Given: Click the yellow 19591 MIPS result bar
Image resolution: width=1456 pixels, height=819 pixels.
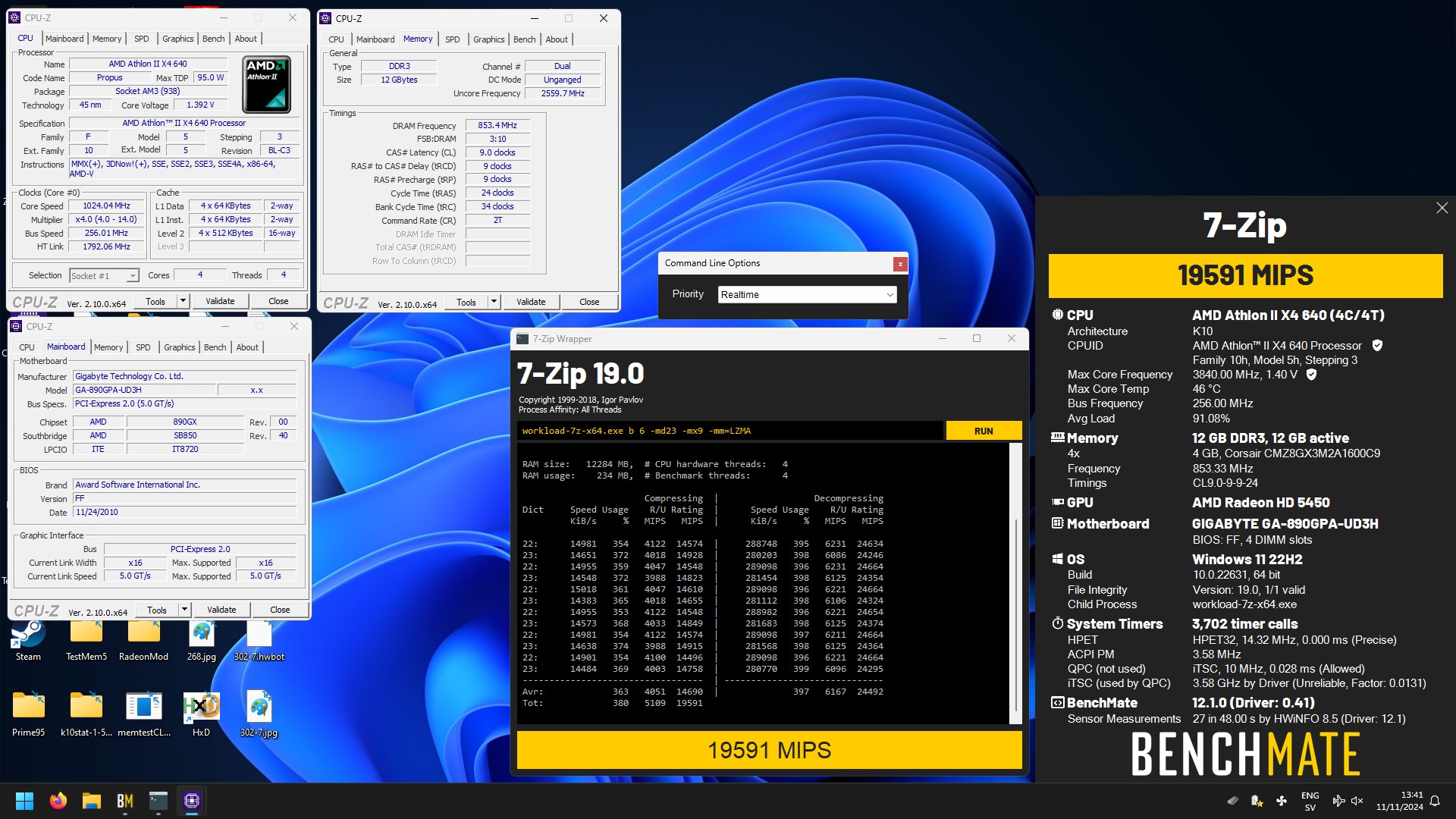Looking at the screenshot, I should (x=769, y=750).
